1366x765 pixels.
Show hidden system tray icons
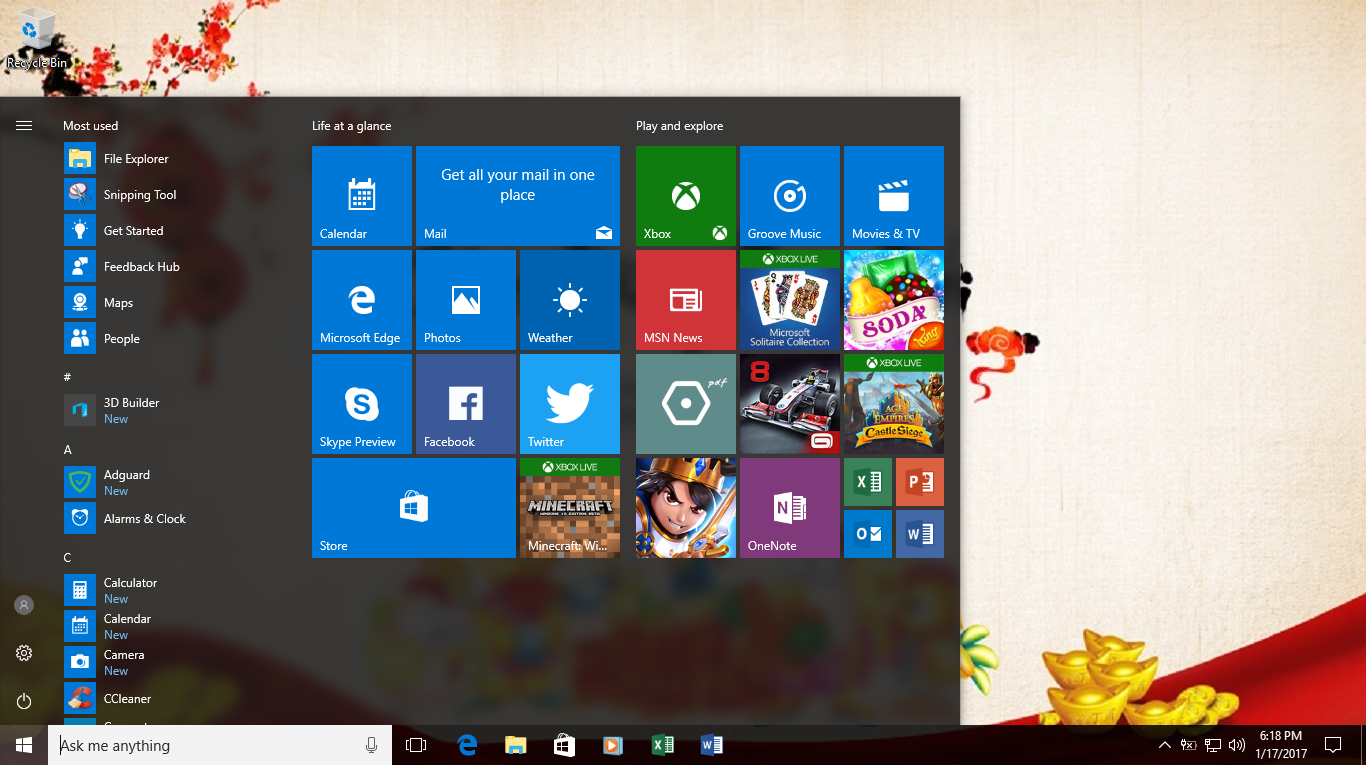pyautogui.click(x=1164, y=745)
